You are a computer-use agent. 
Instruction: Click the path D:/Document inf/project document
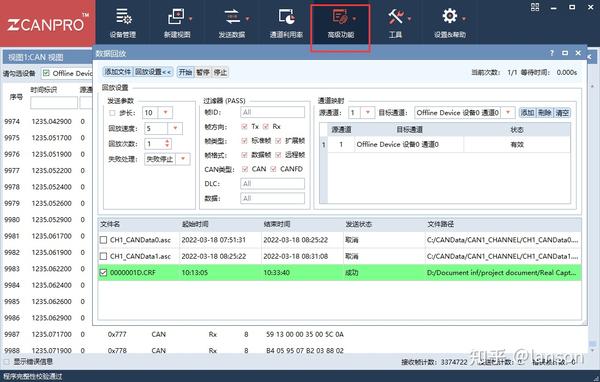tap(501, 273)
